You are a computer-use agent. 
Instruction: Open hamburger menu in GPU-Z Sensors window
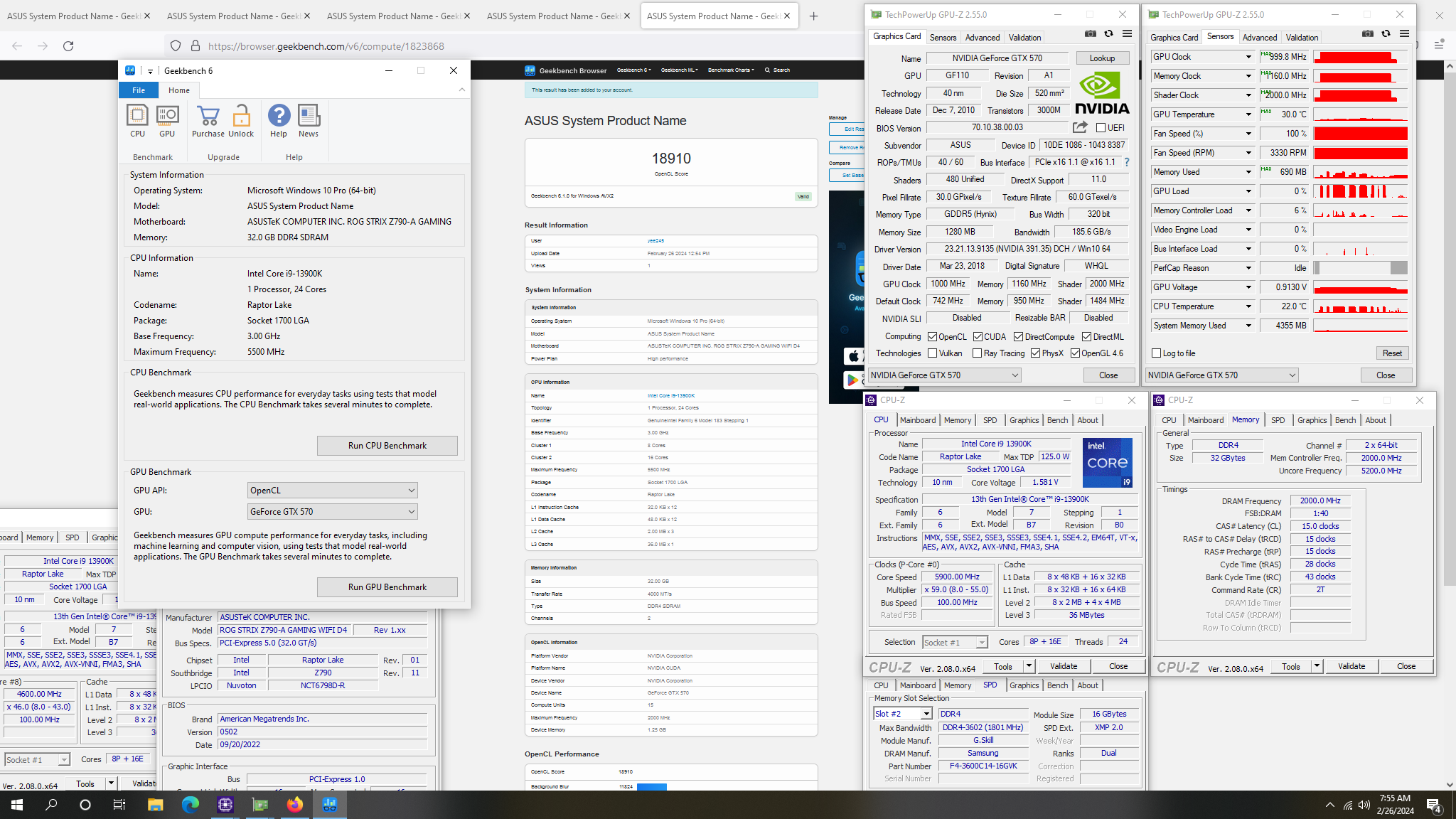[1404, 33]
